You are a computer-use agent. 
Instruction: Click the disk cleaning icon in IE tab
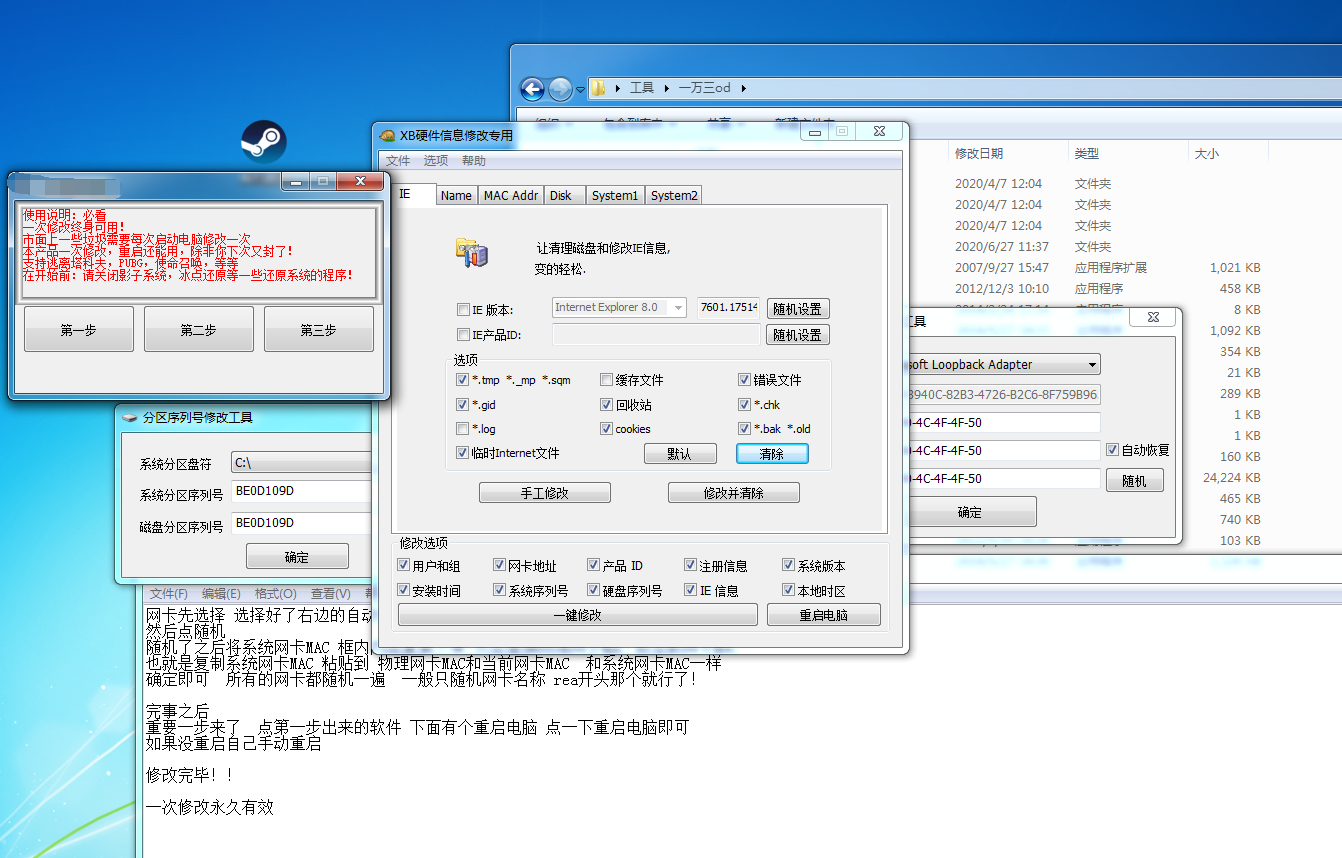[x=471, y=252]
